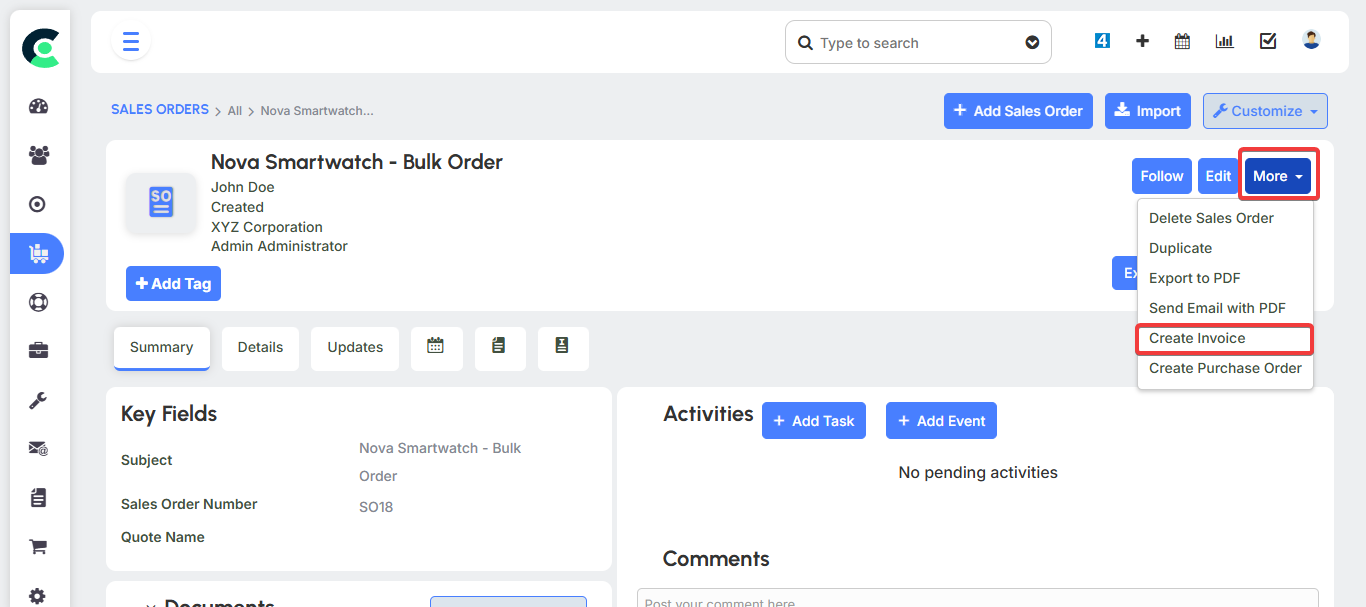1366x607 pixels.
Task: Click the Sales Orders cart icon in sidebar
Action: pyautogui.click(x=37, y=253)
